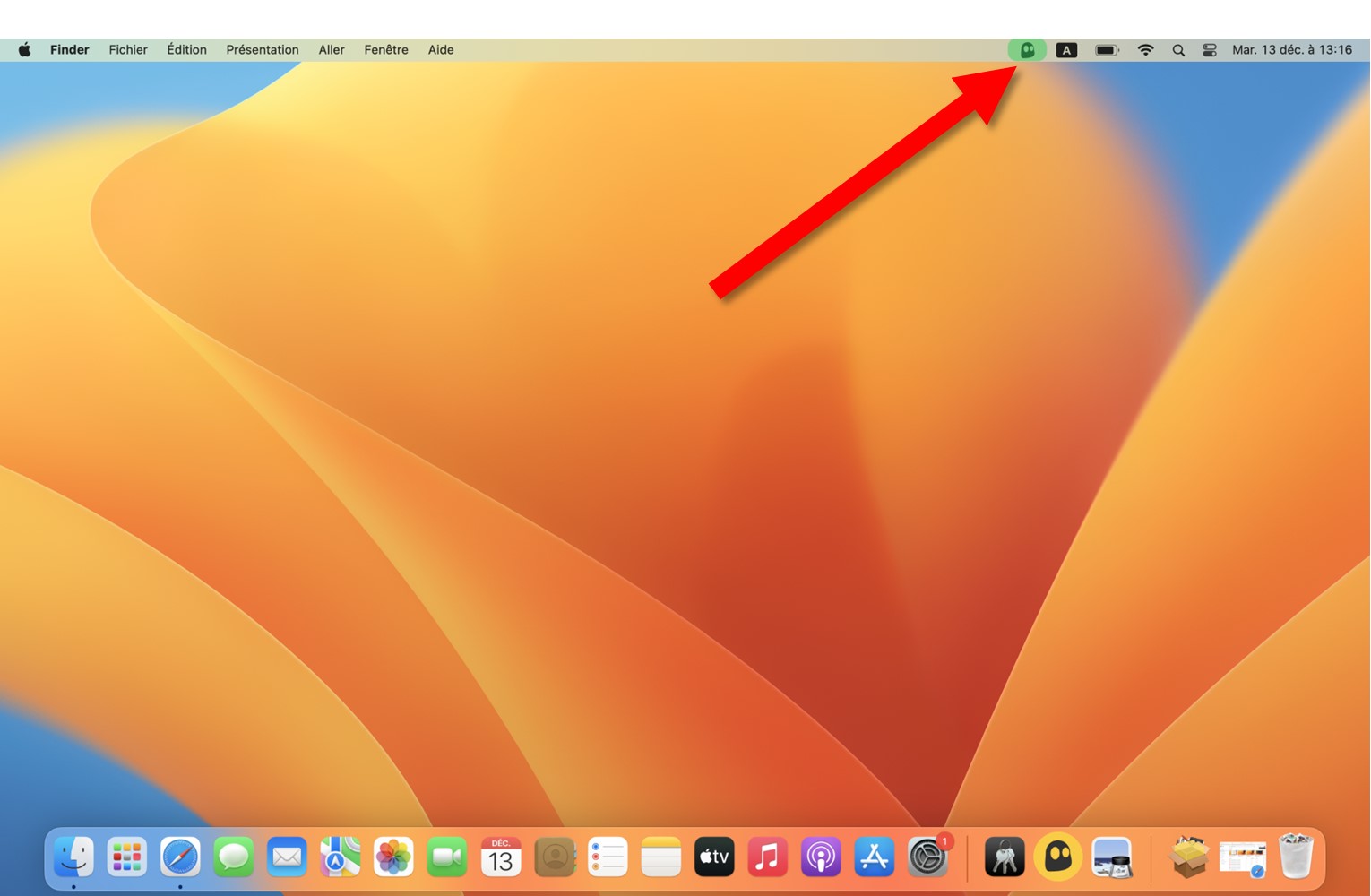This screenshot has width=1371, height=896.
Task: Open the Édition menu
Action: (186, 50)
